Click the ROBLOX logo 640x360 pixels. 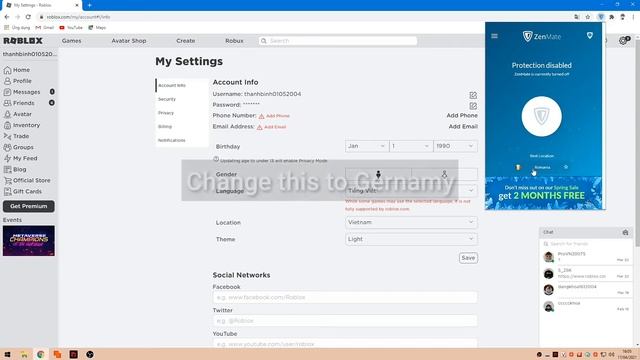coord(23,40)
